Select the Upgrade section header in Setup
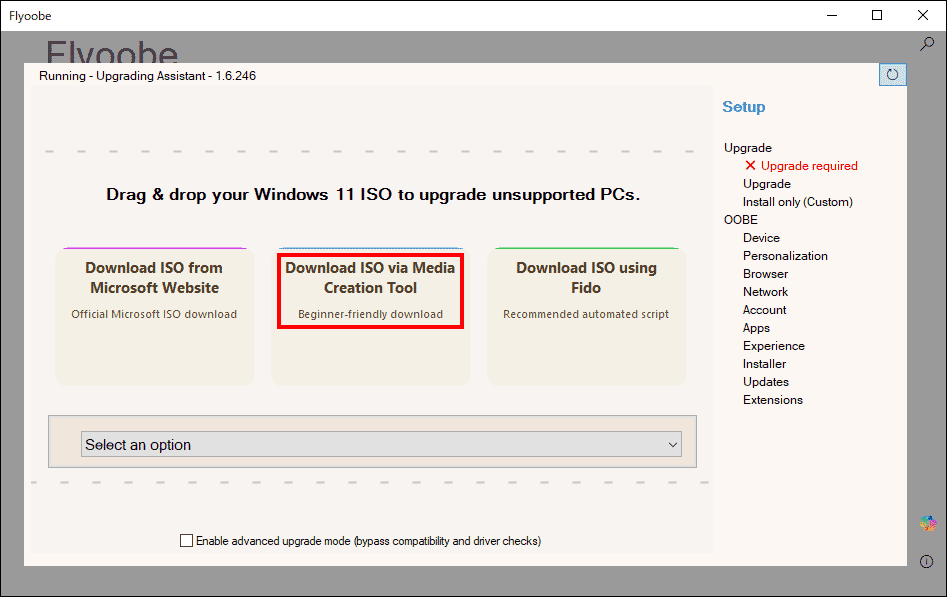 pyautogui.click(x=748, y=148)
